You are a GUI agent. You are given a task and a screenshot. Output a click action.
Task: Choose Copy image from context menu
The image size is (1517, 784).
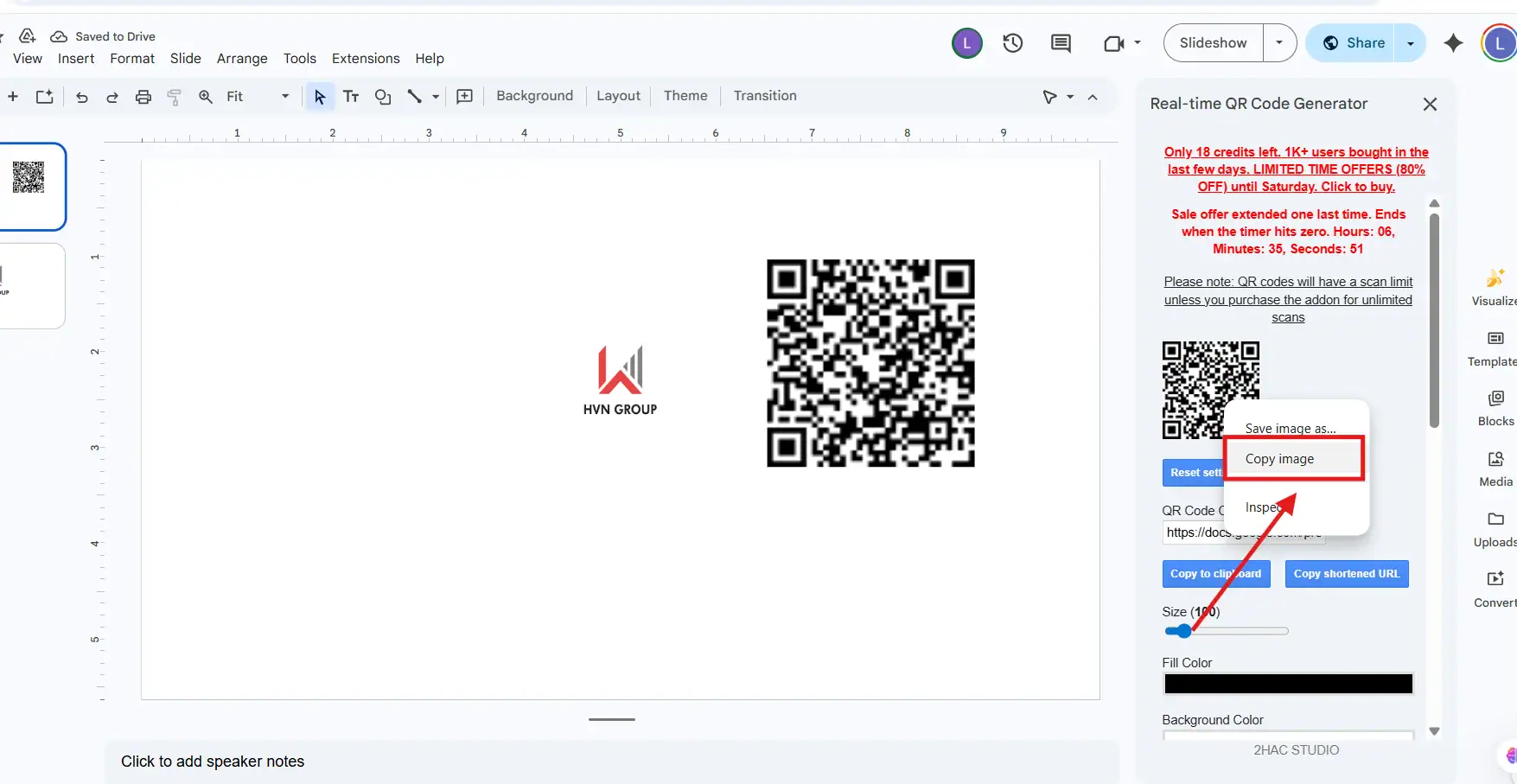pos(1295,459)
